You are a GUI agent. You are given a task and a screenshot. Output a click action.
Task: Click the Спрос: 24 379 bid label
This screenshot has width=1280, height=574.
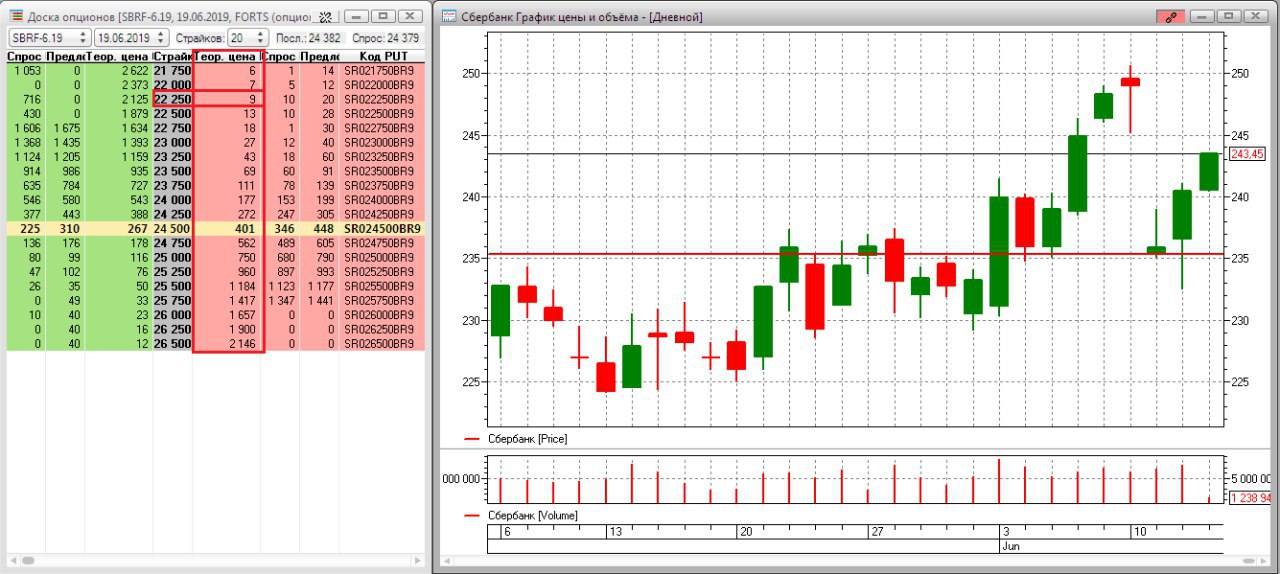[385, 38]
